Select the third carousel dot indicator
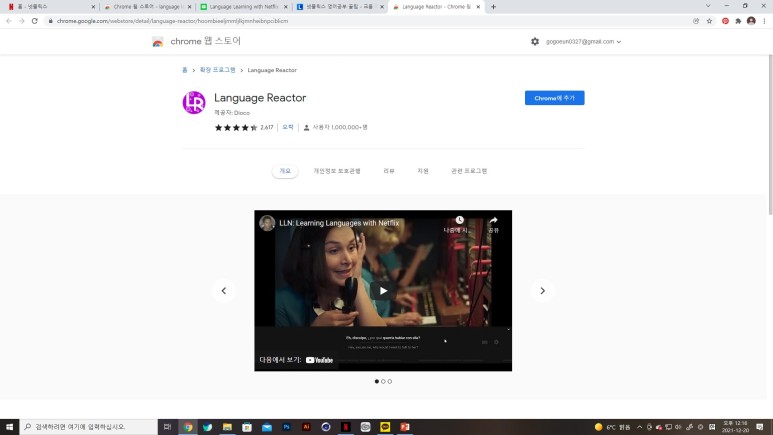This screenshot has height=435, width=773. coord(389,381)
